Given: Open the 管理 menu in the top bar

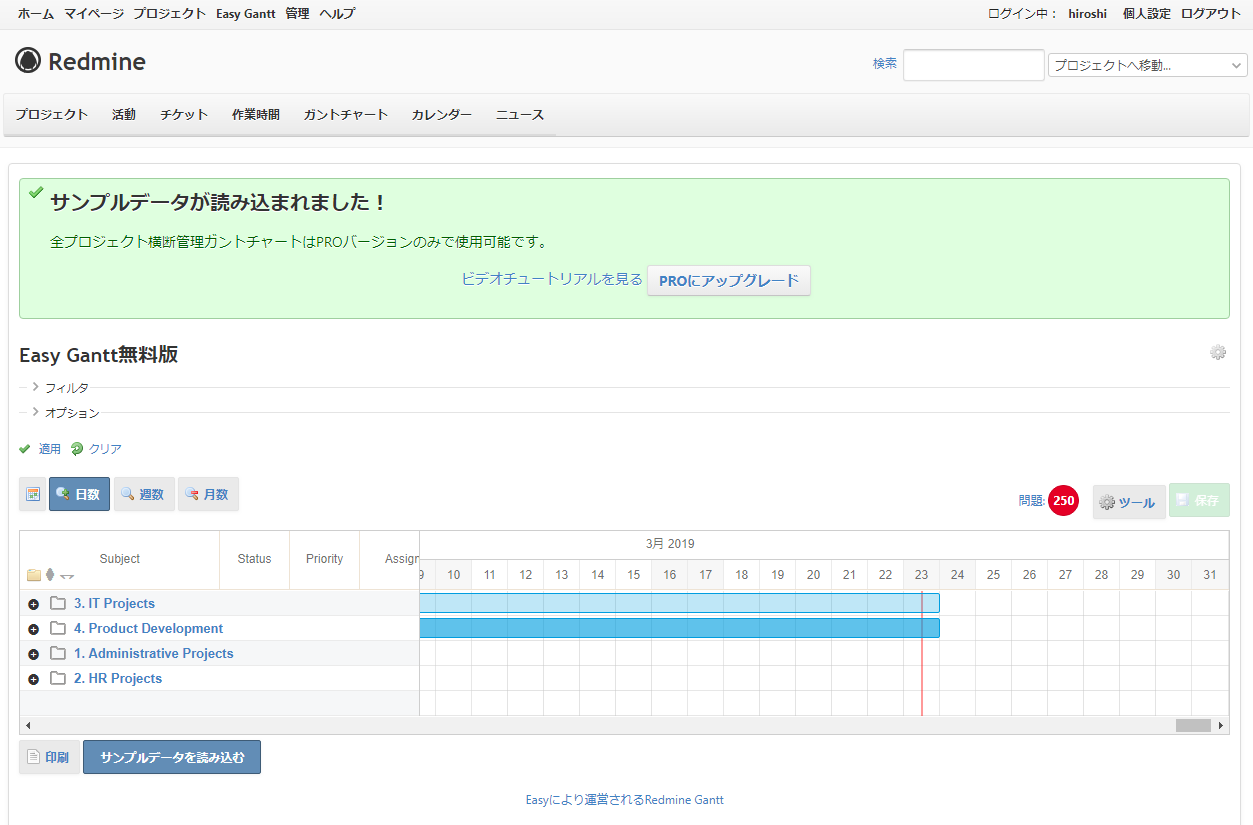Looking at the screenshot, I should pyautogui.click(x=296, y=13).
